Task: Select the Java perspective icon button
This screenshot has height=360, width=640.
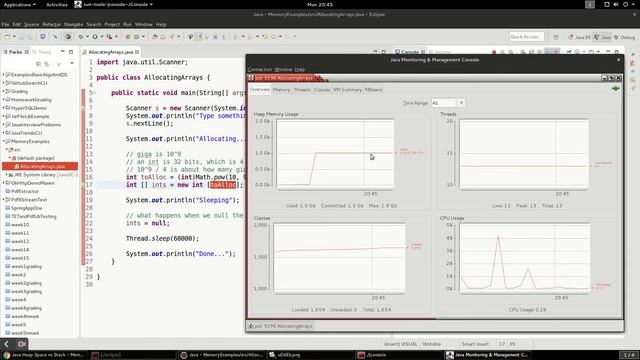Action: 602,37
